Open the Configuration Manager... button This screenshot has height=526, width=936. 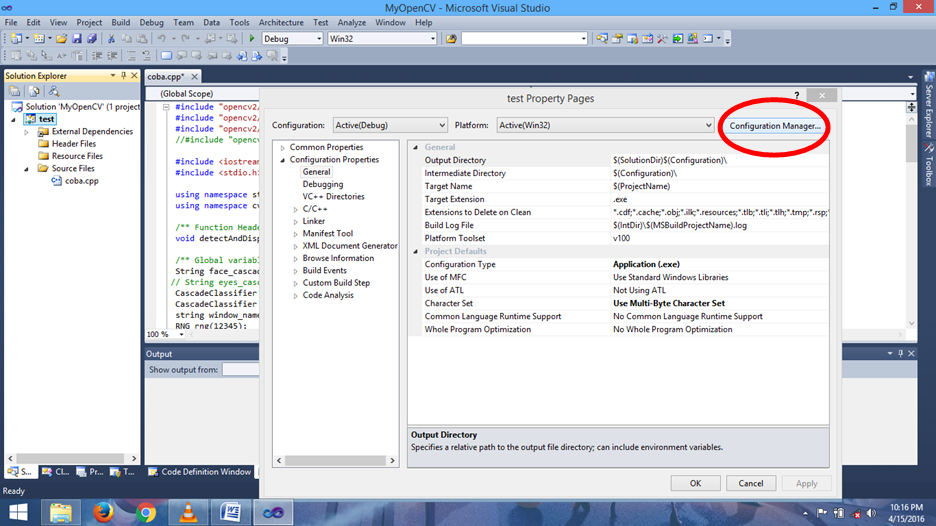(x=775, y=126)
